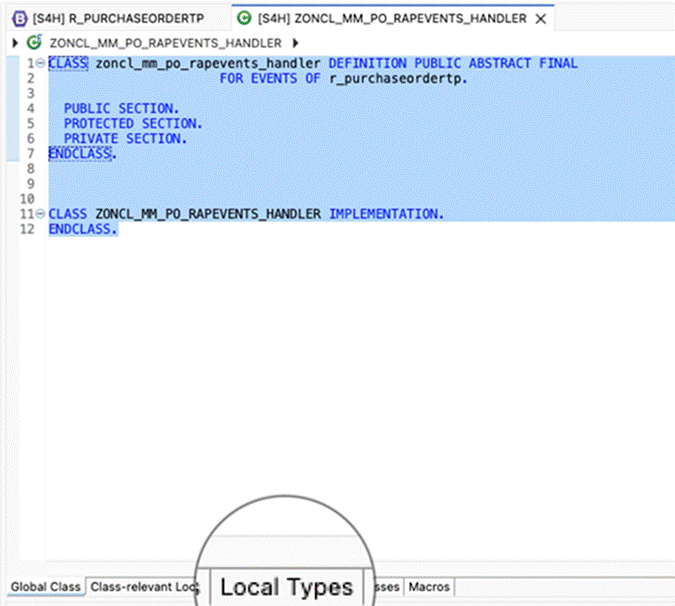Switch to the Local Types tab

(286, 587)
